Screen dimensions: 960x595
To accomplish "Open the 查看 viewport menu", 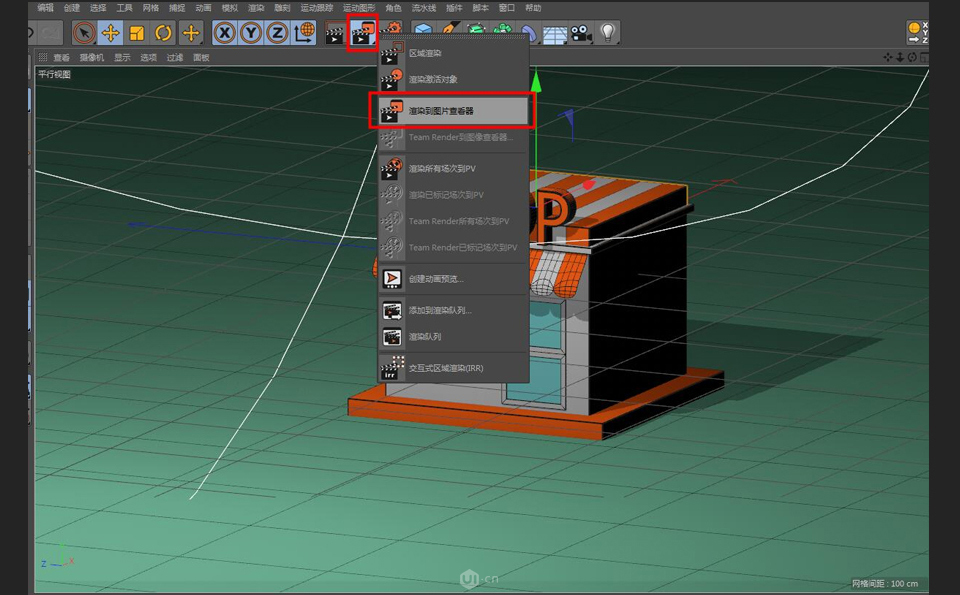I will coord(60,57).
